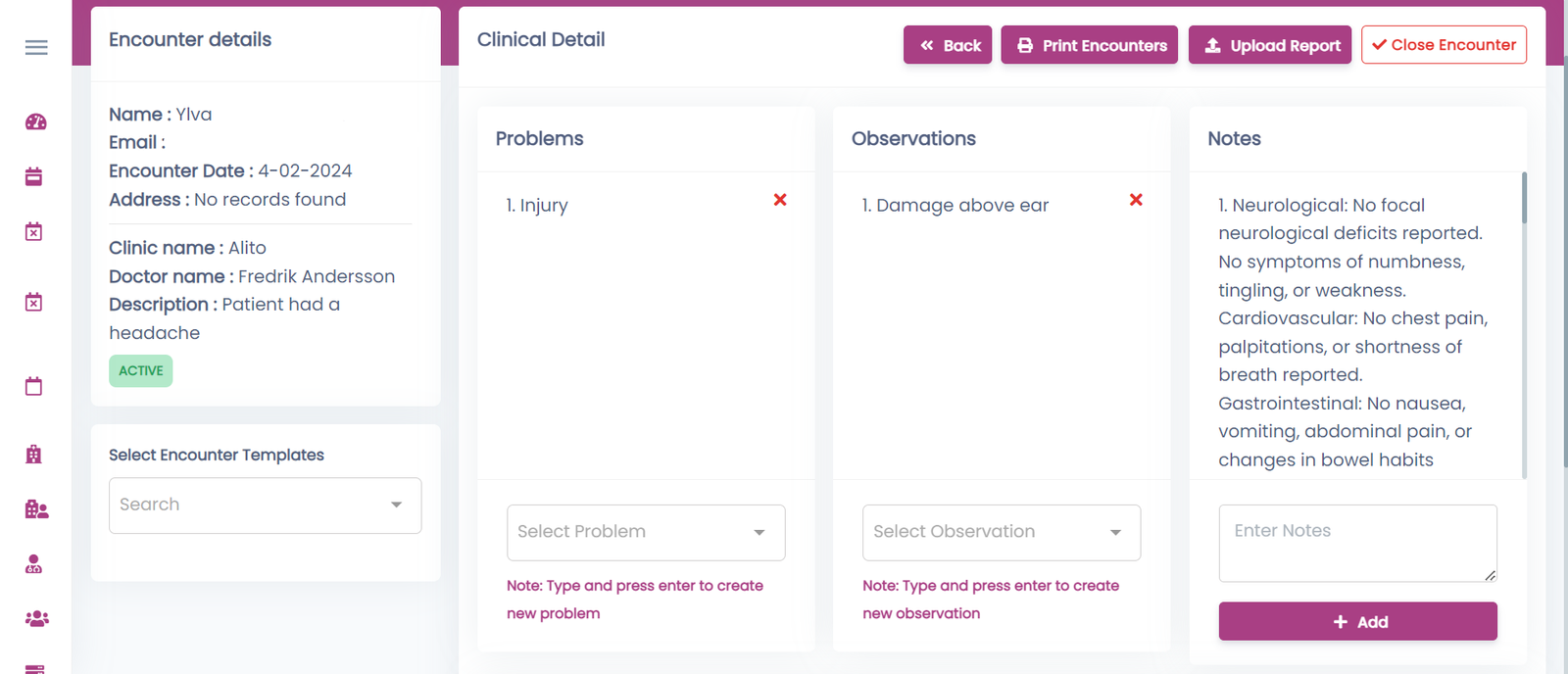Click the ACTIVE status badge

(x=141, y=371)
